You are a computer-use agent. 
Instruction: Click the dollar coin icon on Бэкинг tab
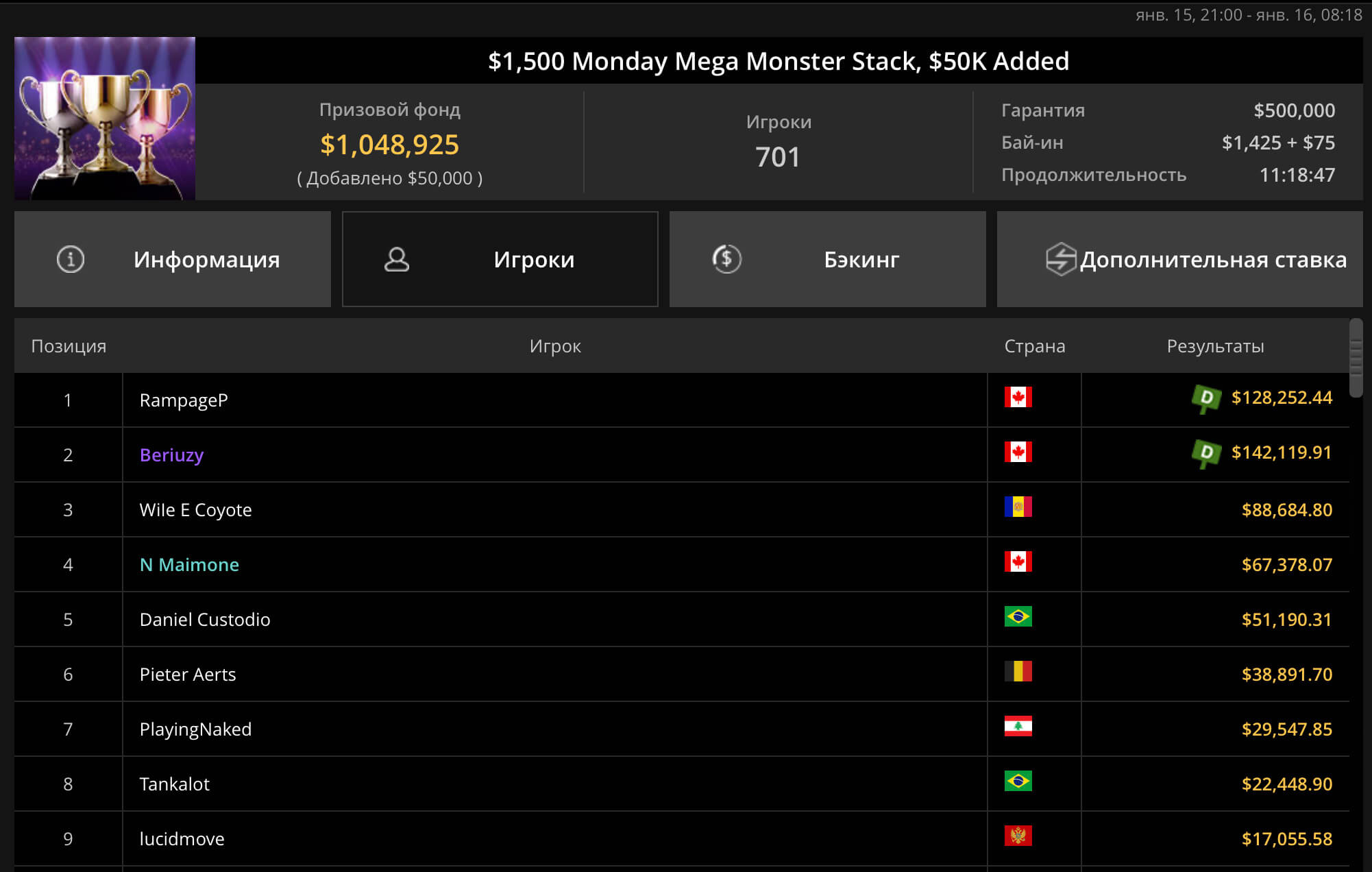pyautogui.click(x=726, y=259)
